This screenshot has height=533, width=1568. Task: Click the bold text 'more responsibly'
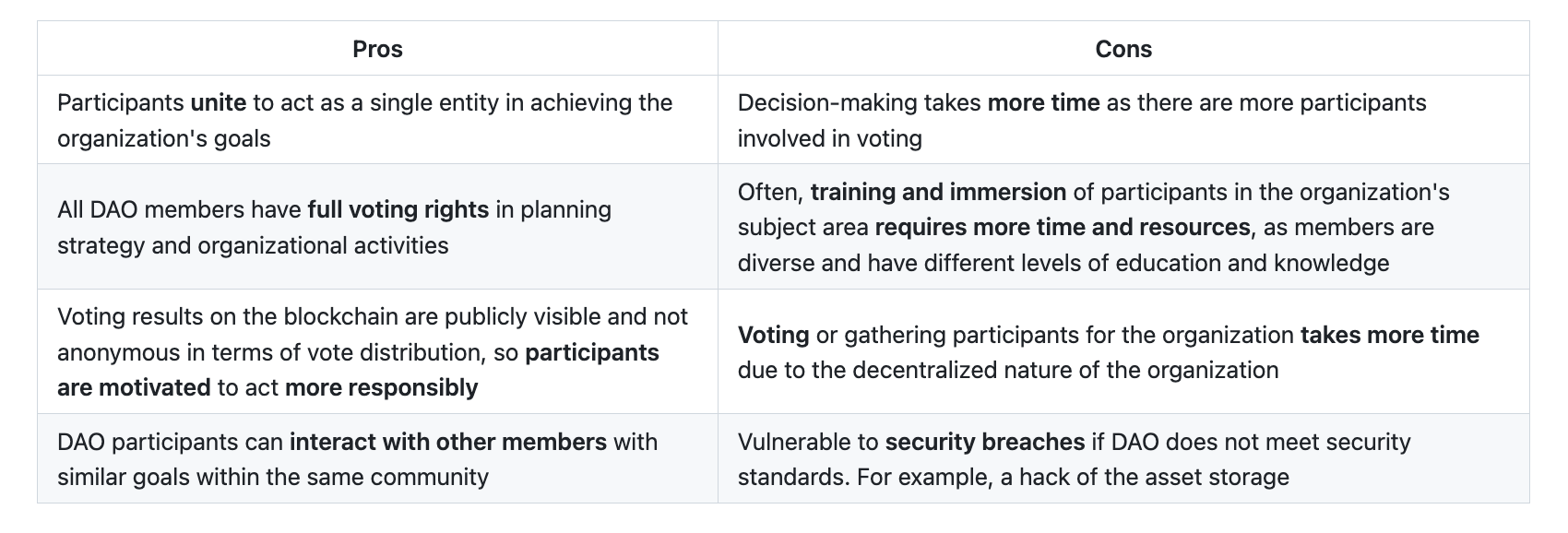pyautogui.click(x=381, y=387)
